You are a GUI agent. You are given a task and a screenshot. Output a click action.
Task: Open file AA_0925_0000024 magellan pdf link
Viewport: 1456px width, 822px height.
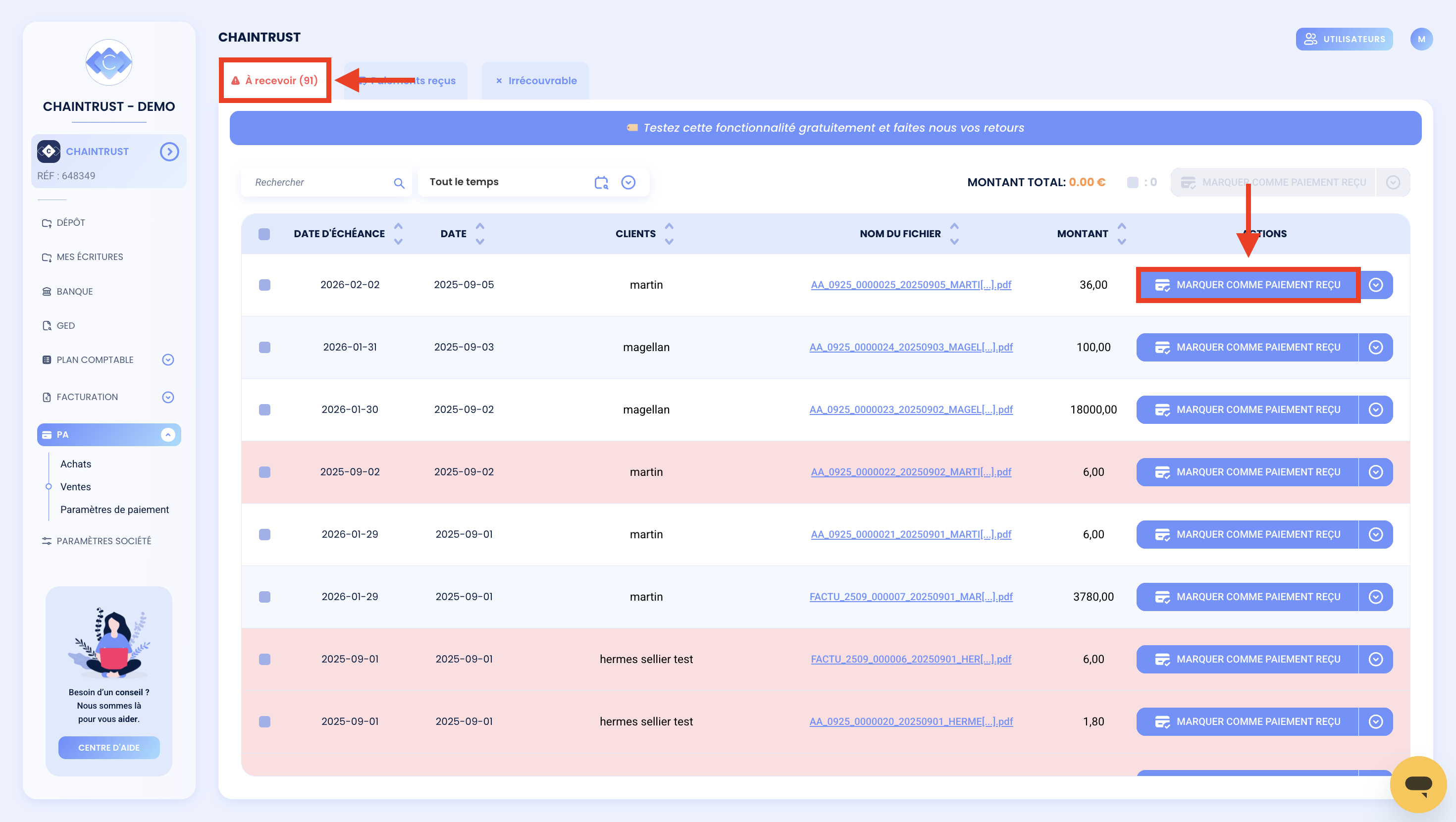pyautogui.click(x=911, y=347)
